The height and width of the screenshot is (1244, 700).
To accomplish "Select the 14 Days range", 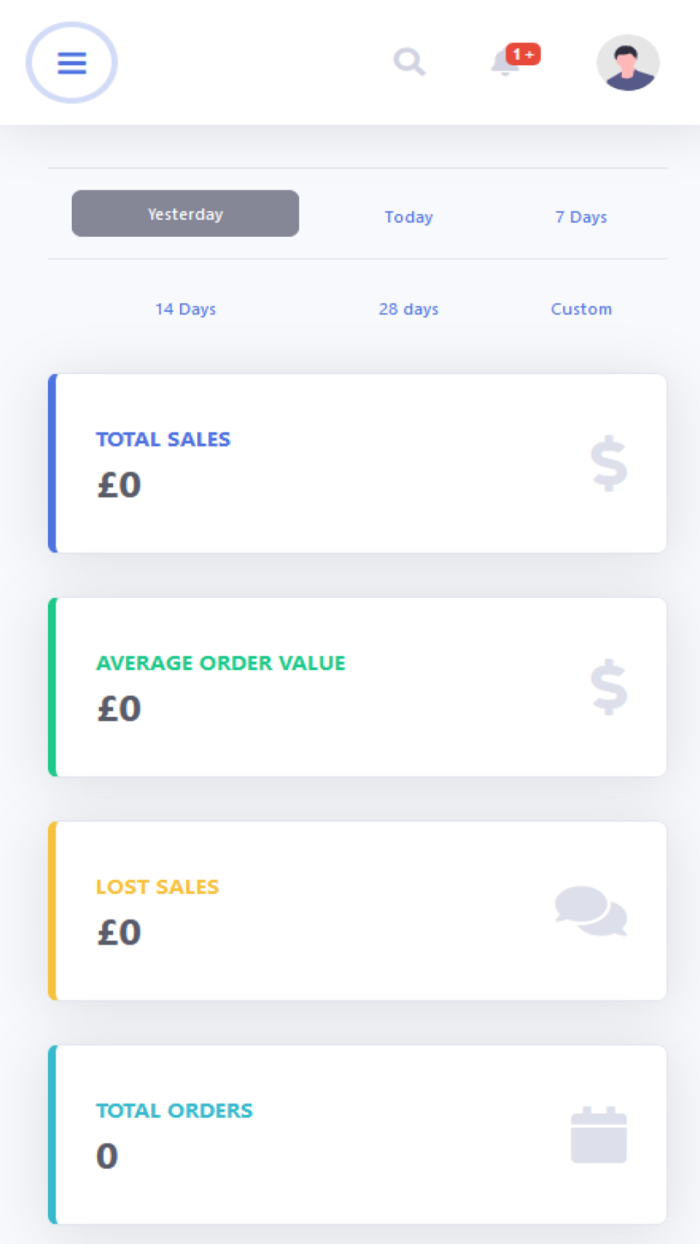I will [185, 309].
